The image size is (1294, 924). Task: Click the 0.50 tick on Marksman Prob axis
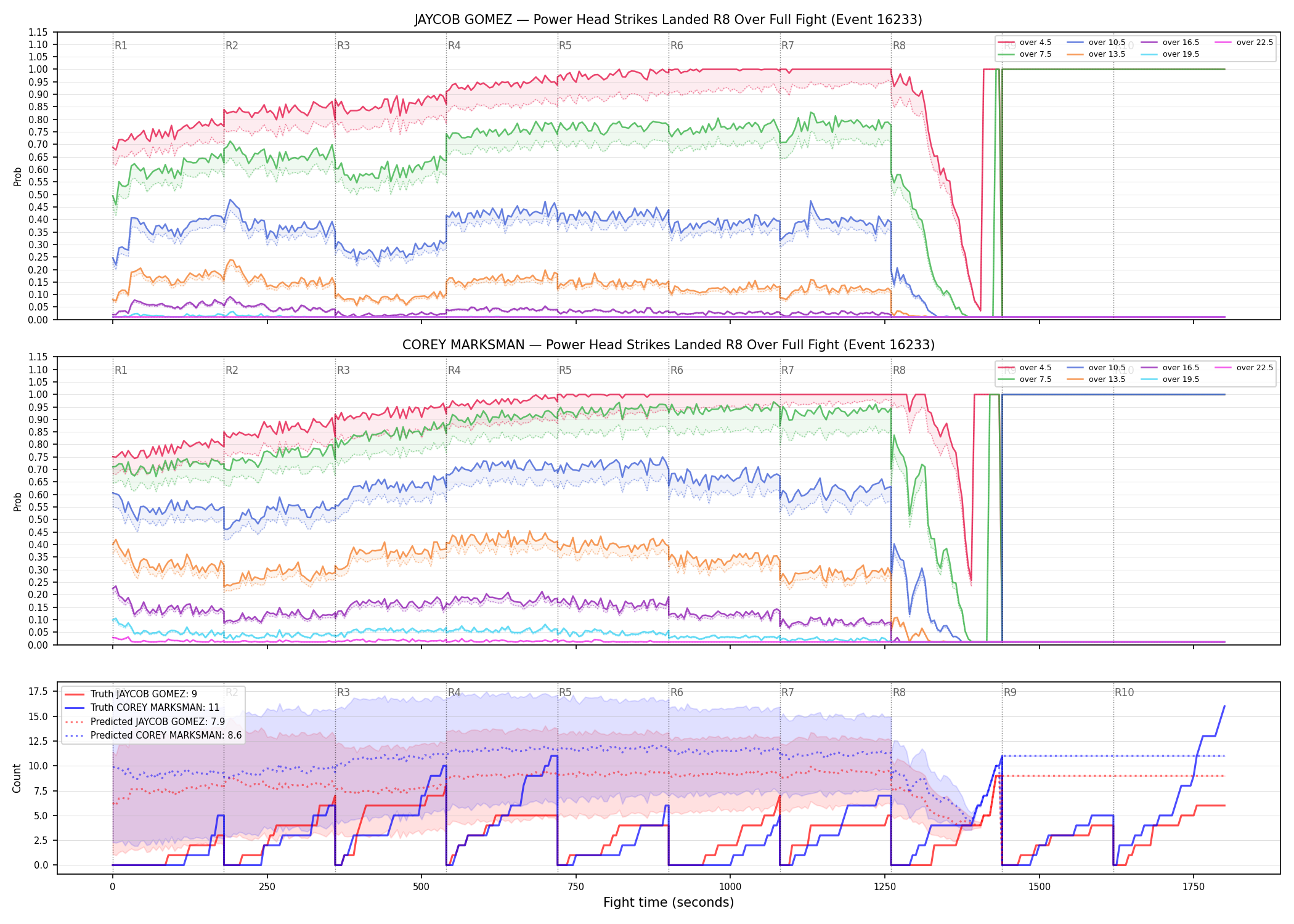[x=38, y=519]
